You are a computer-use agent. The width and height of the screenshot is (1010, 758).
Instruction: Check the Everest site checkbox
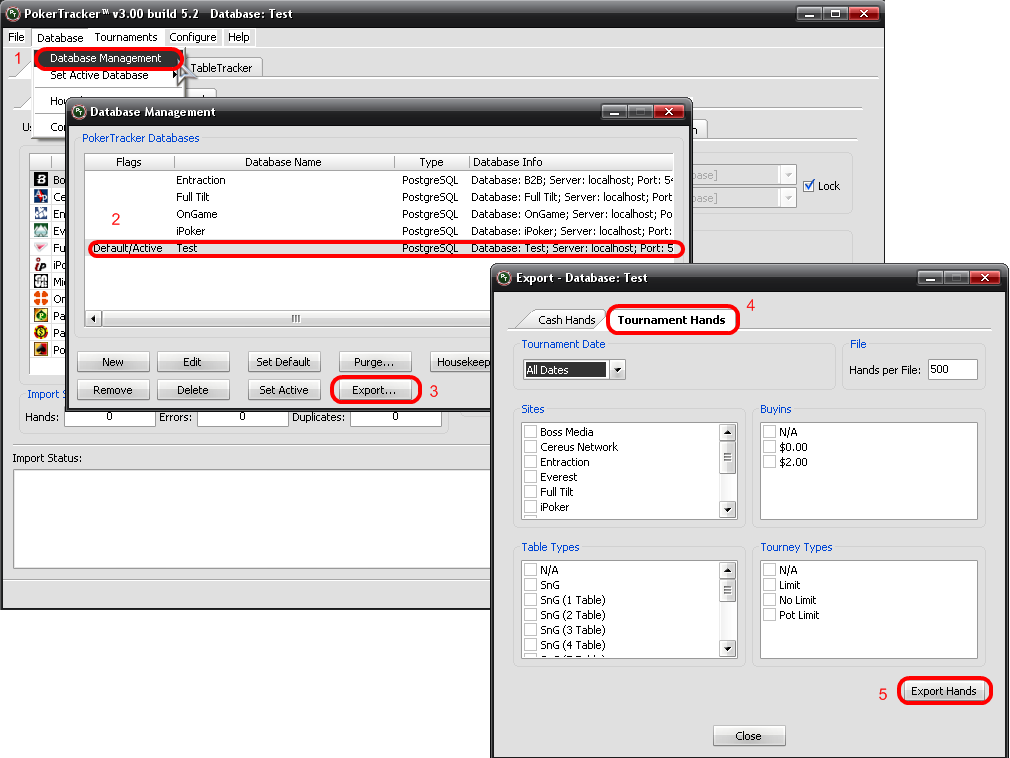531,477
